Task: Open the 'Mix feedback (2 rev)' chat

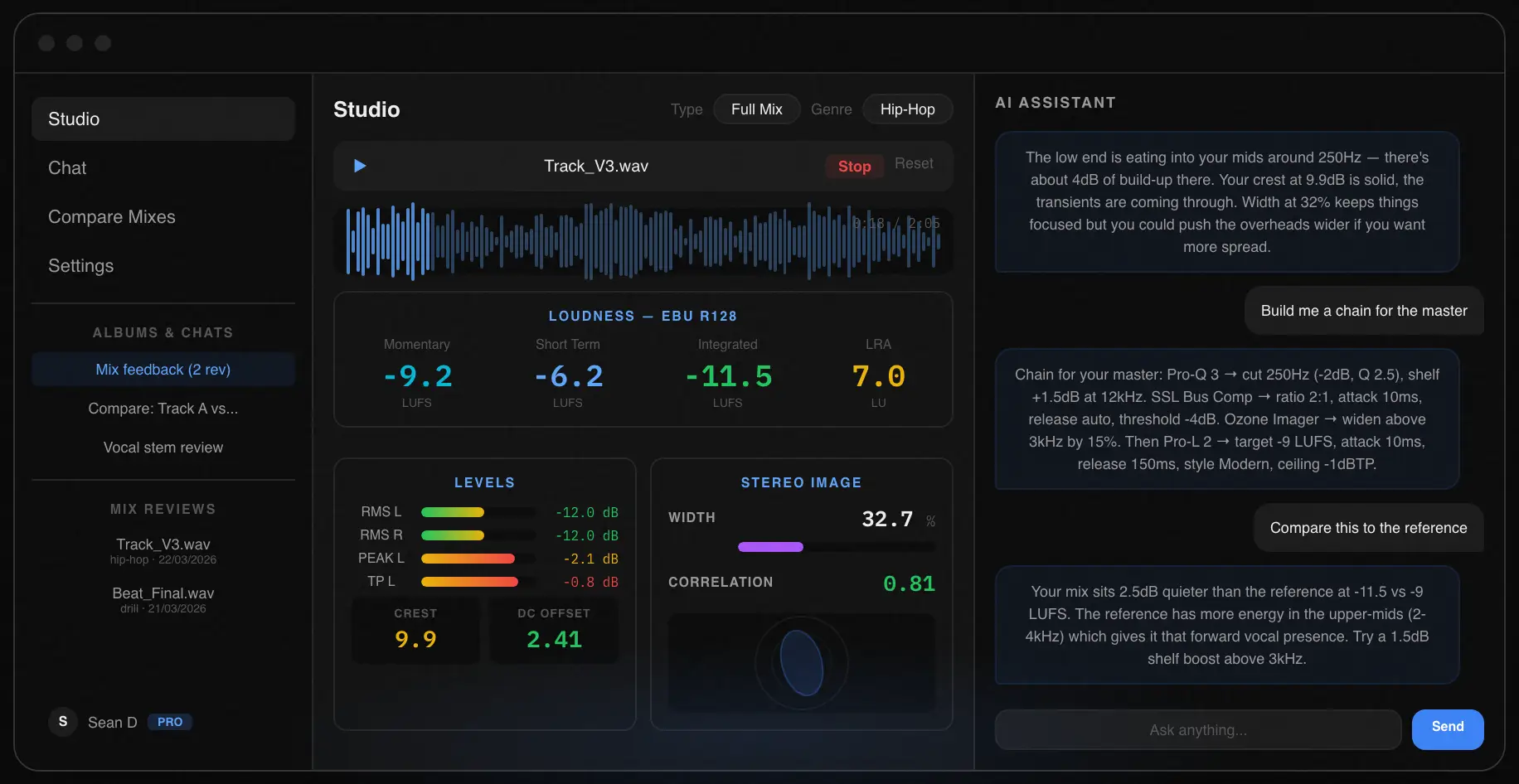Action: [x=163, y=369]
